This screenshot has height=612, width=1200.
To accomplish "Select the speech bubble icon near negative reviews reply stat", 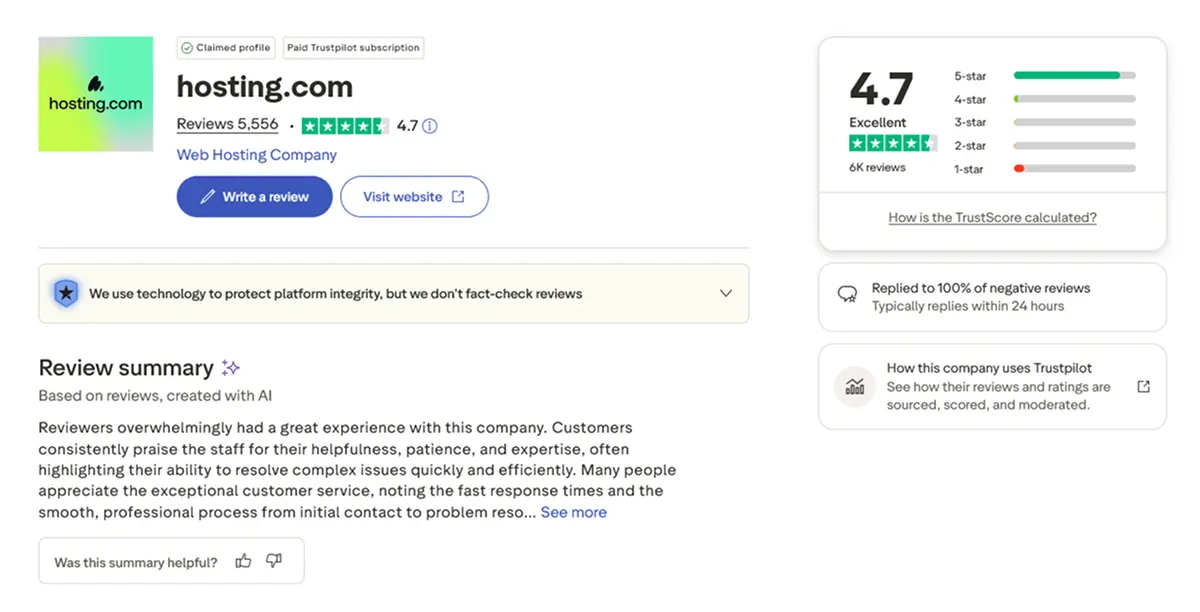I will click(x=848, y=294).
